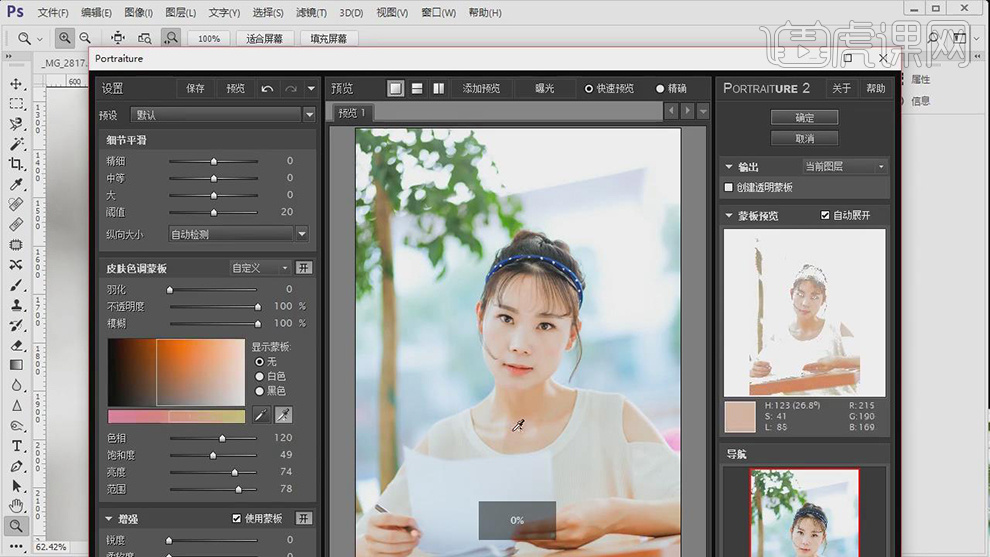
Task: Click the 确定 button
Action: pos(804,117)
